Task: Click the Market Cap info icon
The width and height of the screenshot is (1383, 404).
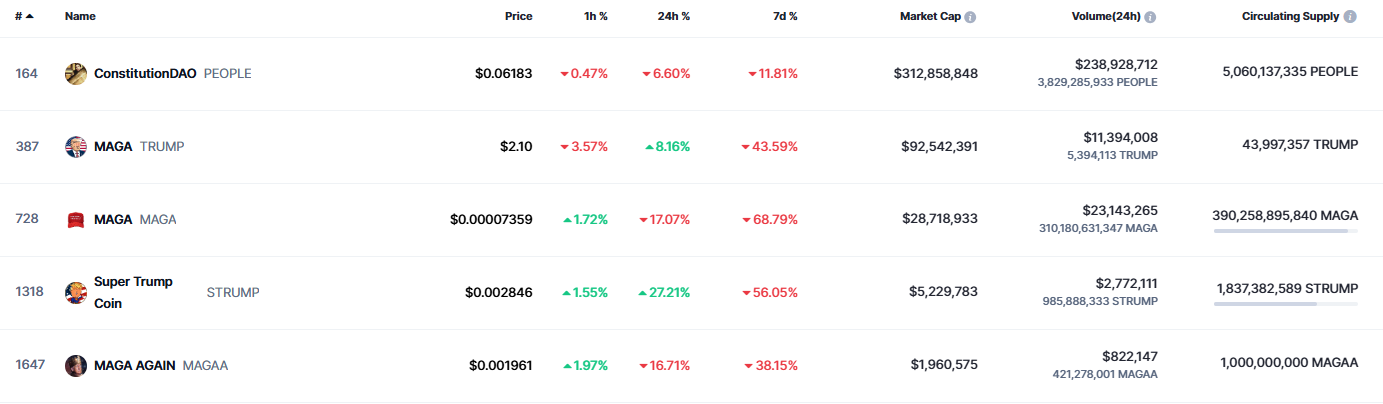Action: 970,17
